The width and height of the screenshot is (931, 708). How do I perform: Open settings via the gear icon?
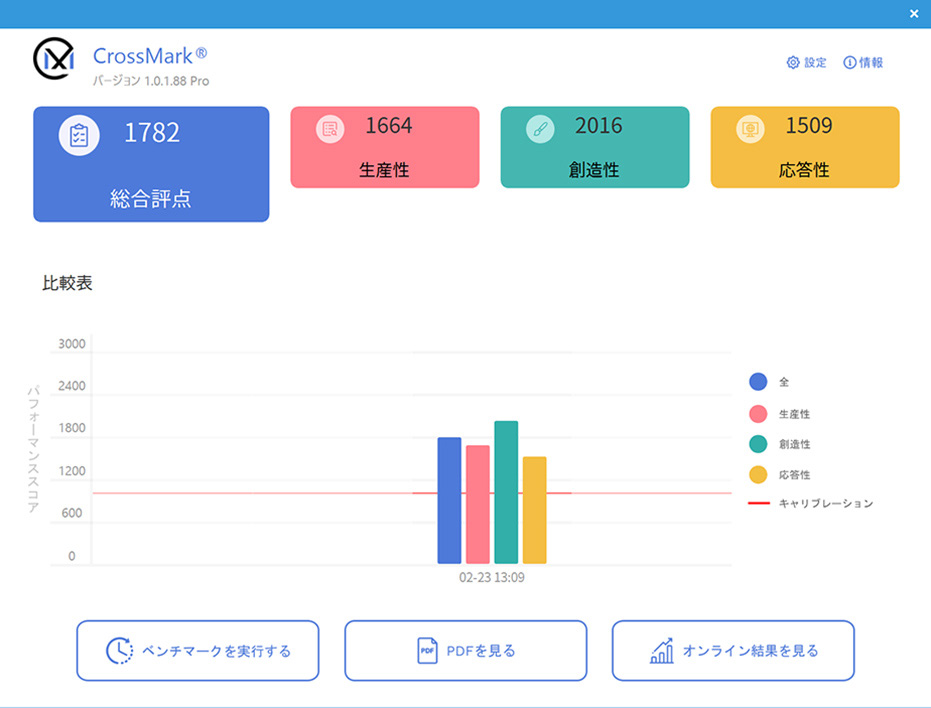click(x=793, y=63)
